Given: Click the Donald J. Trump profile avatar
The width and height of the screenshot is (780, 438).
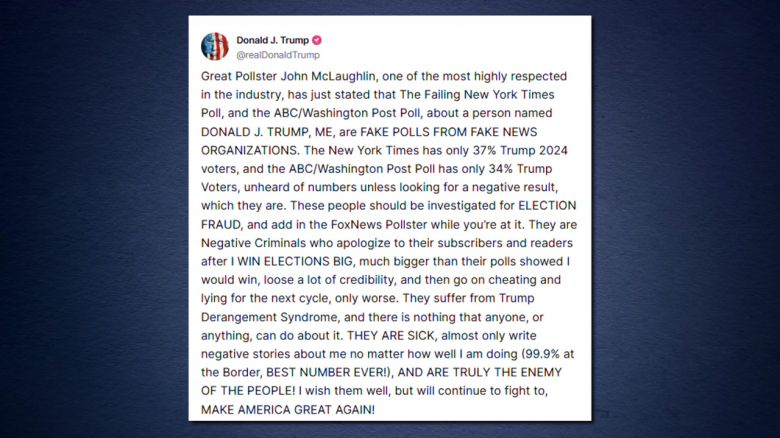Looking at the screenshot, I should pyautogui.click(x=214, y=46).
